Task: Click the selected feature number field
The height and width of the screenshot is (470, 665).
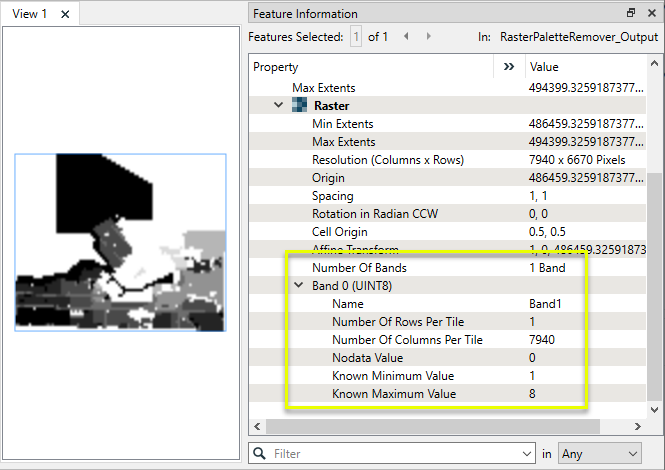Action: pyautogui.click(x=356, y=37)
